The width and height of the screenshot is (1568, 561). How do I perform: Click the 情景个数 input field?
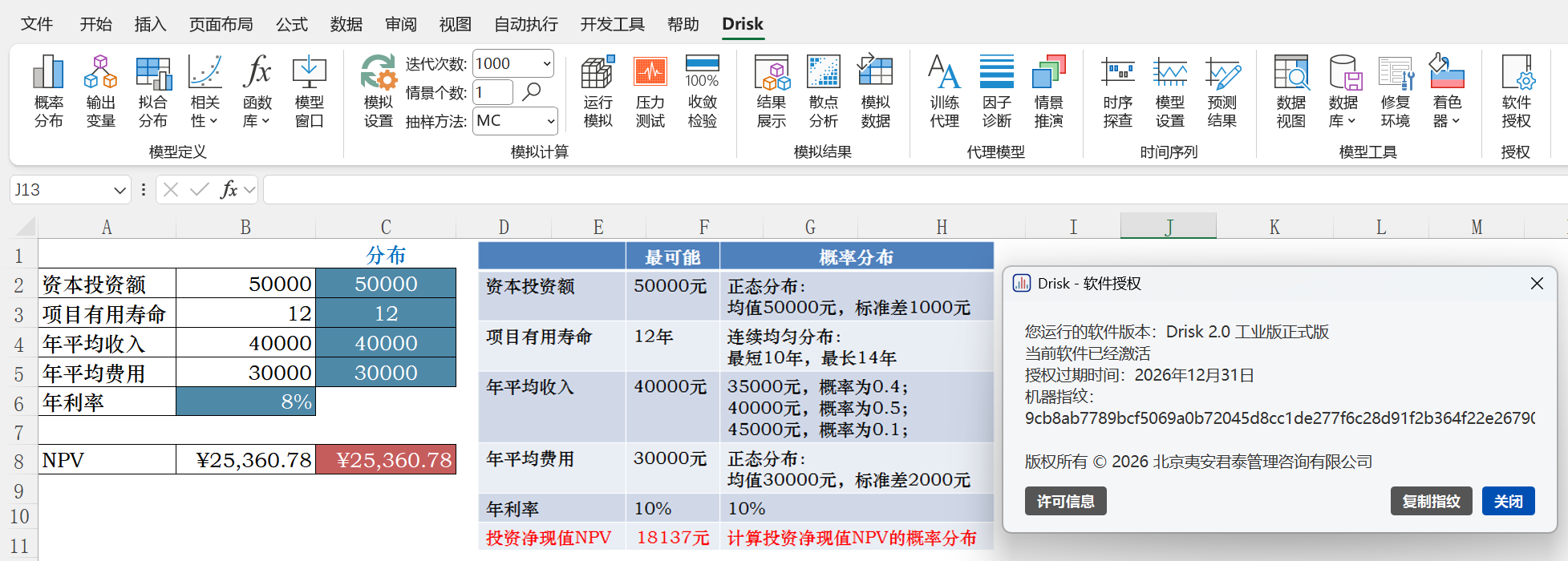[492, 92]
